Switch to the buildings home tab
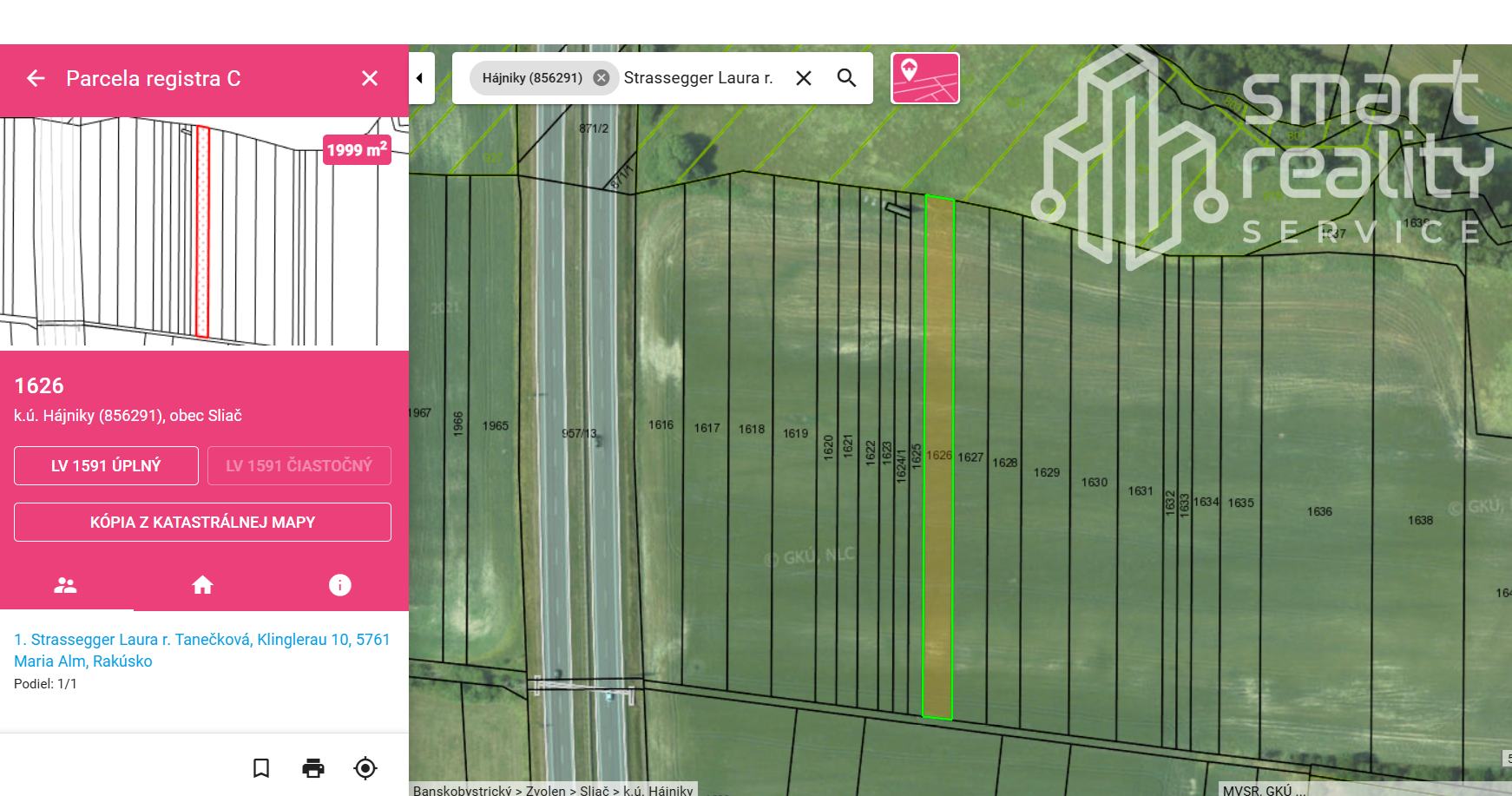The height and width of the screenshot is (796, 1512). pos(202,585)
